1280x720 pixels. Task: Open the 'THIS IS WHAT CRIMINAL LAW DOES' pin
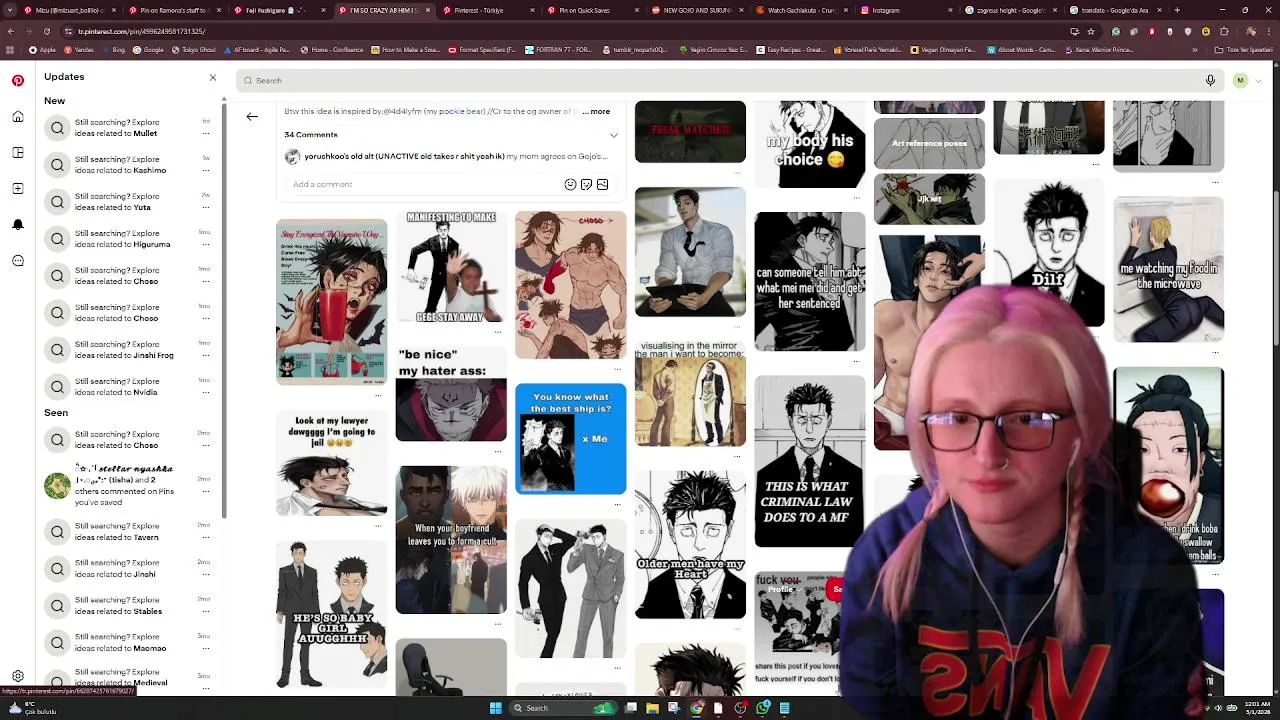click(x=810, y=461)
